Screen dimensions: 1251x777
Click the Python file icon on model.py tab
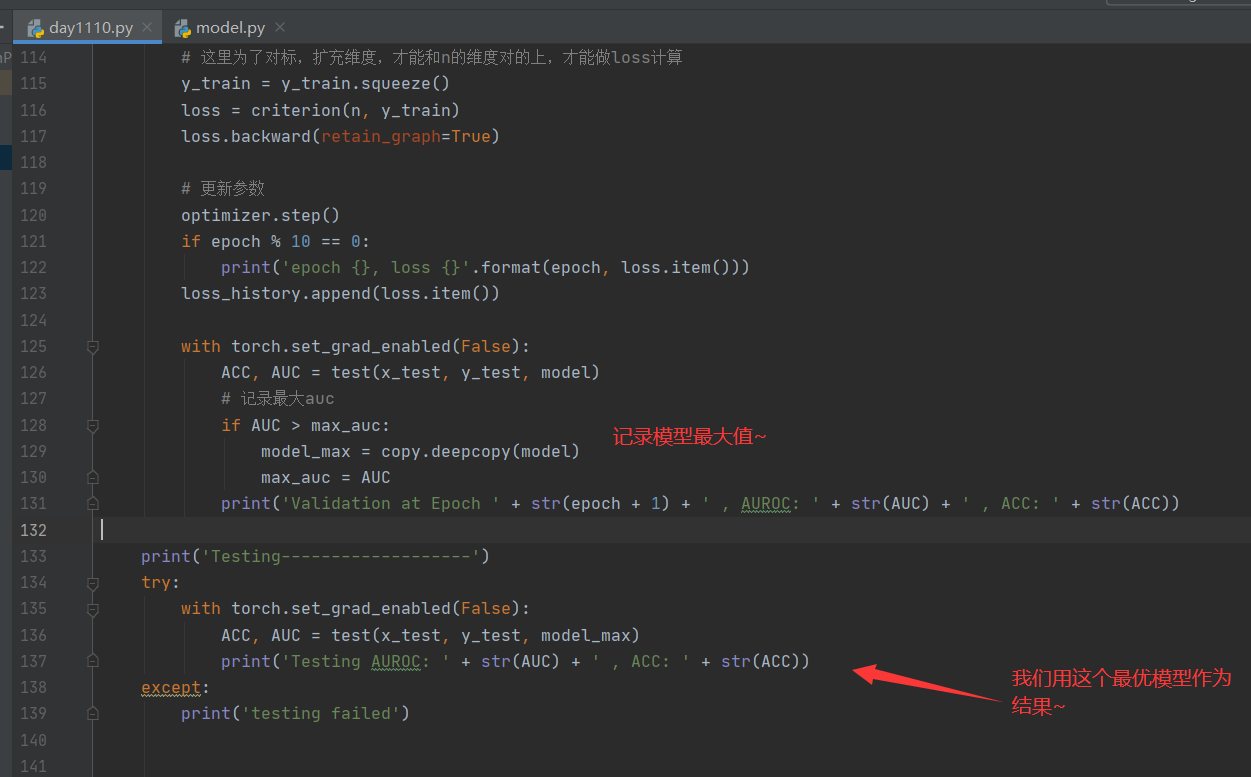coord(183,28)
